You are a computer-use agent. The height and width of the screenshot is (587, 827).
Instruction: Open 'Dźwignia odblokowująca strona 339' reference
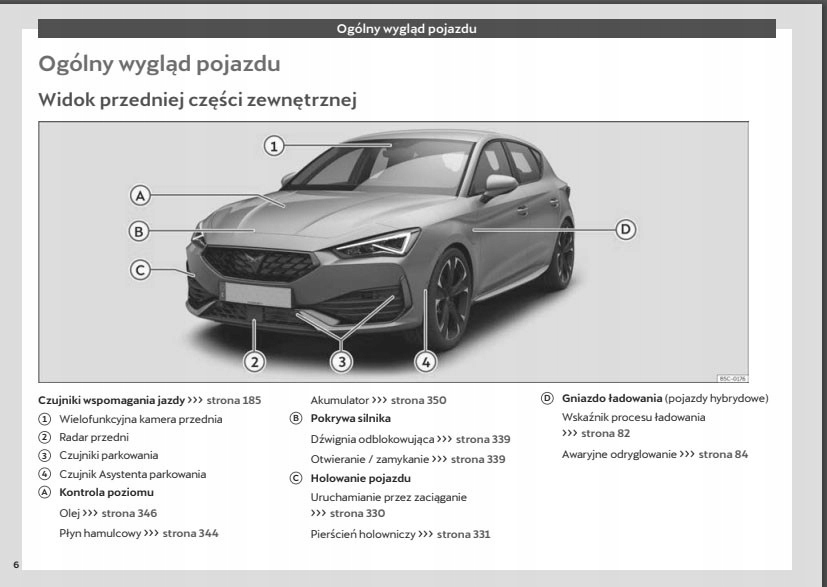(410, 439)
